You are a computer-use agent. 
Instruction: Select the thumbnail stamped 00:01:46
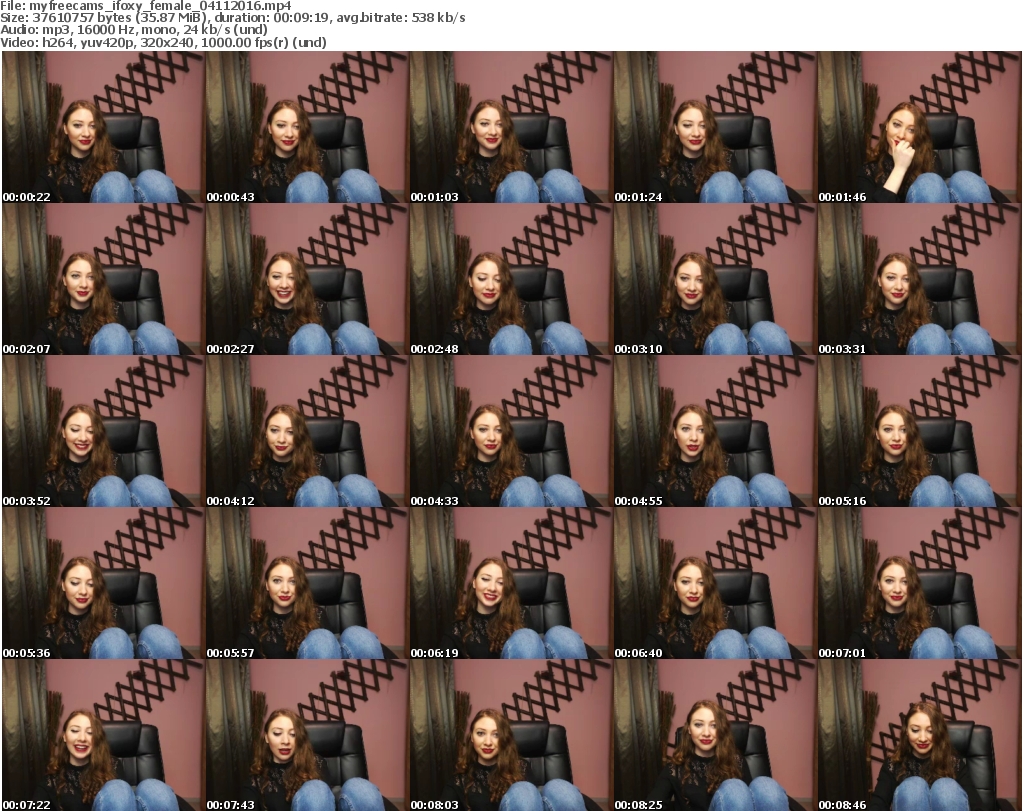[x=919, y=127]
